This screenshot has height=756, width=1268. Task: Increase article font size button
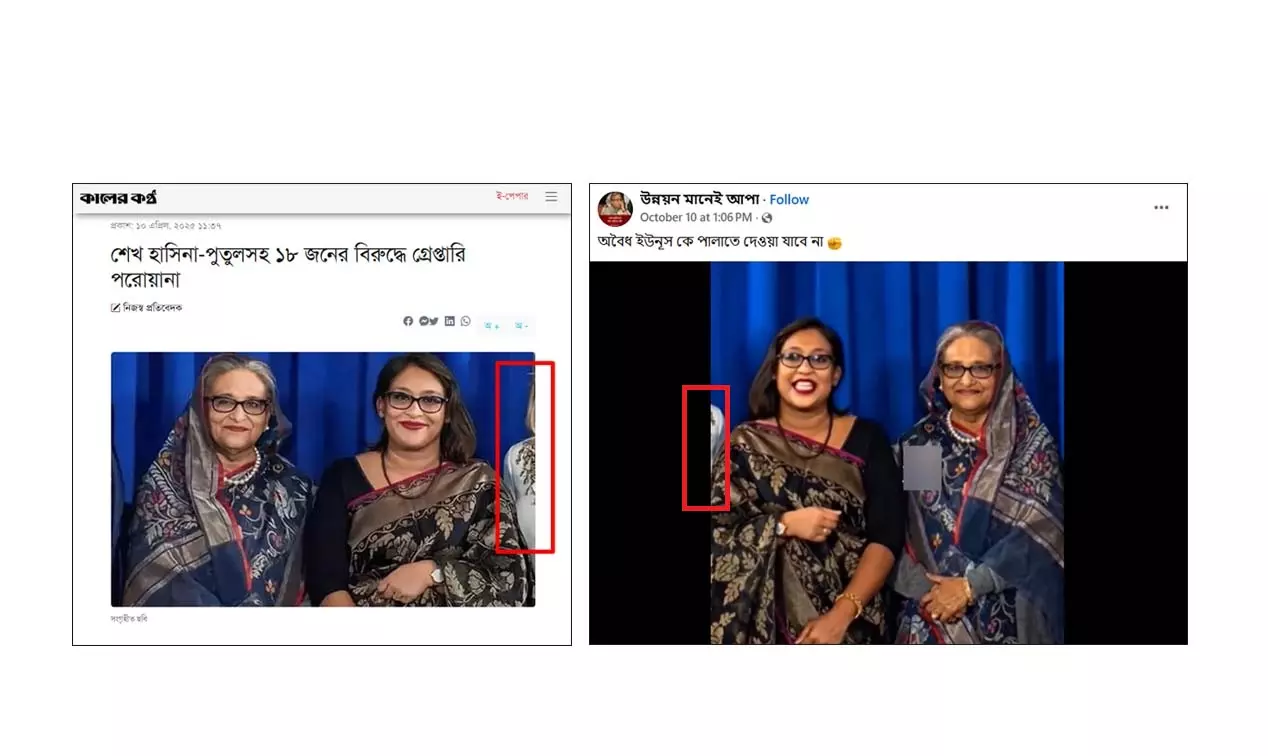[x=492, y=326]
